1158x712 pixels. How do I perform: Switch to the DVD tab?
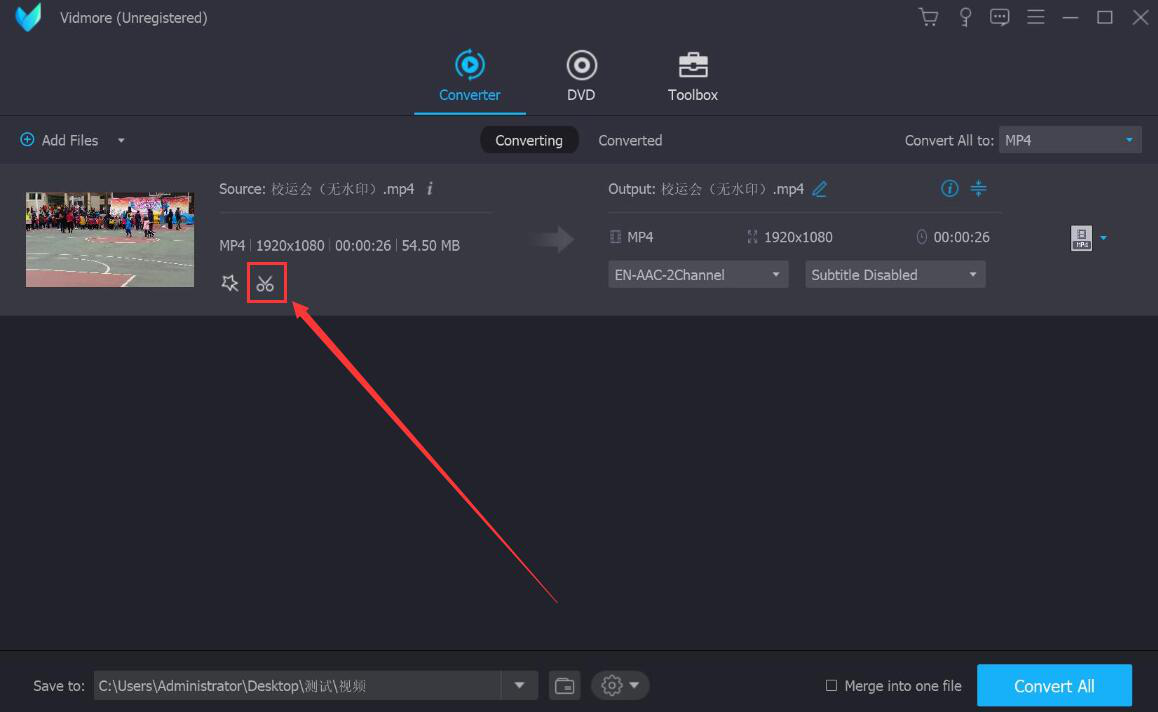581,75
